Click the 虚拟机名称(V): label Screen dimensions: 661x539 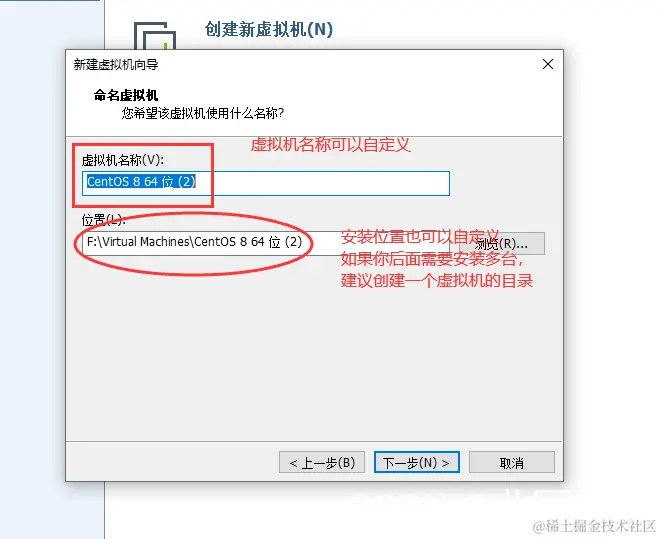pyautogui.click(x=123, y=160)
